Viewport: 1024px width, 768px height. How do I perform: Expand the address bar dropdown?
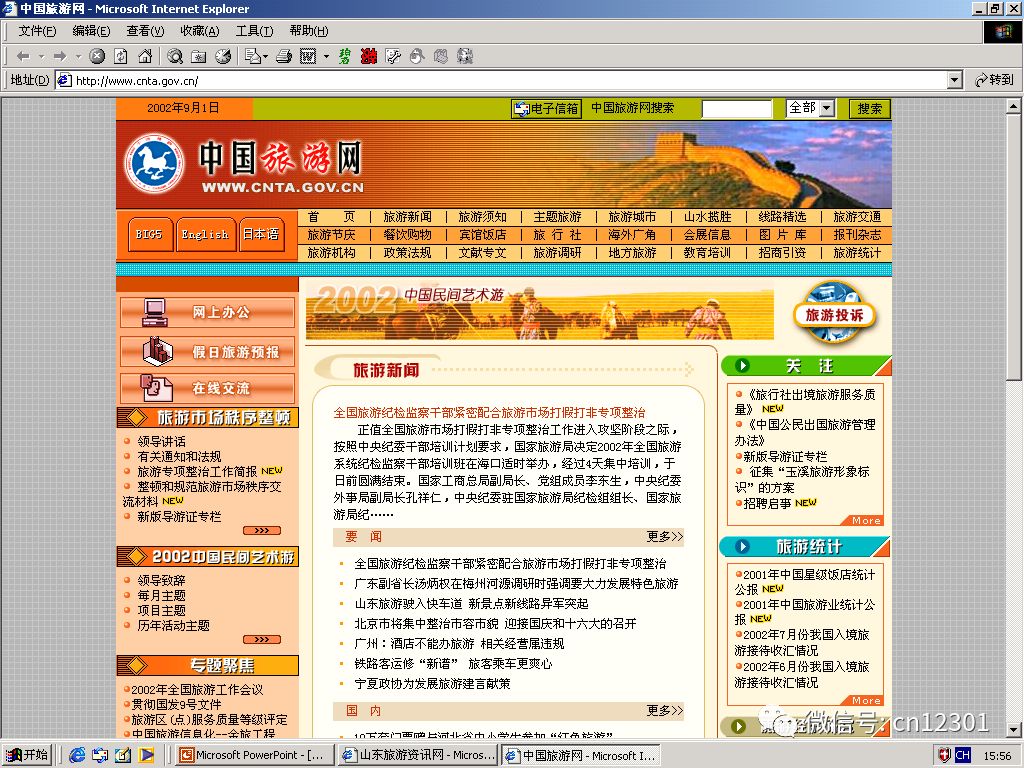click(955, 80)
